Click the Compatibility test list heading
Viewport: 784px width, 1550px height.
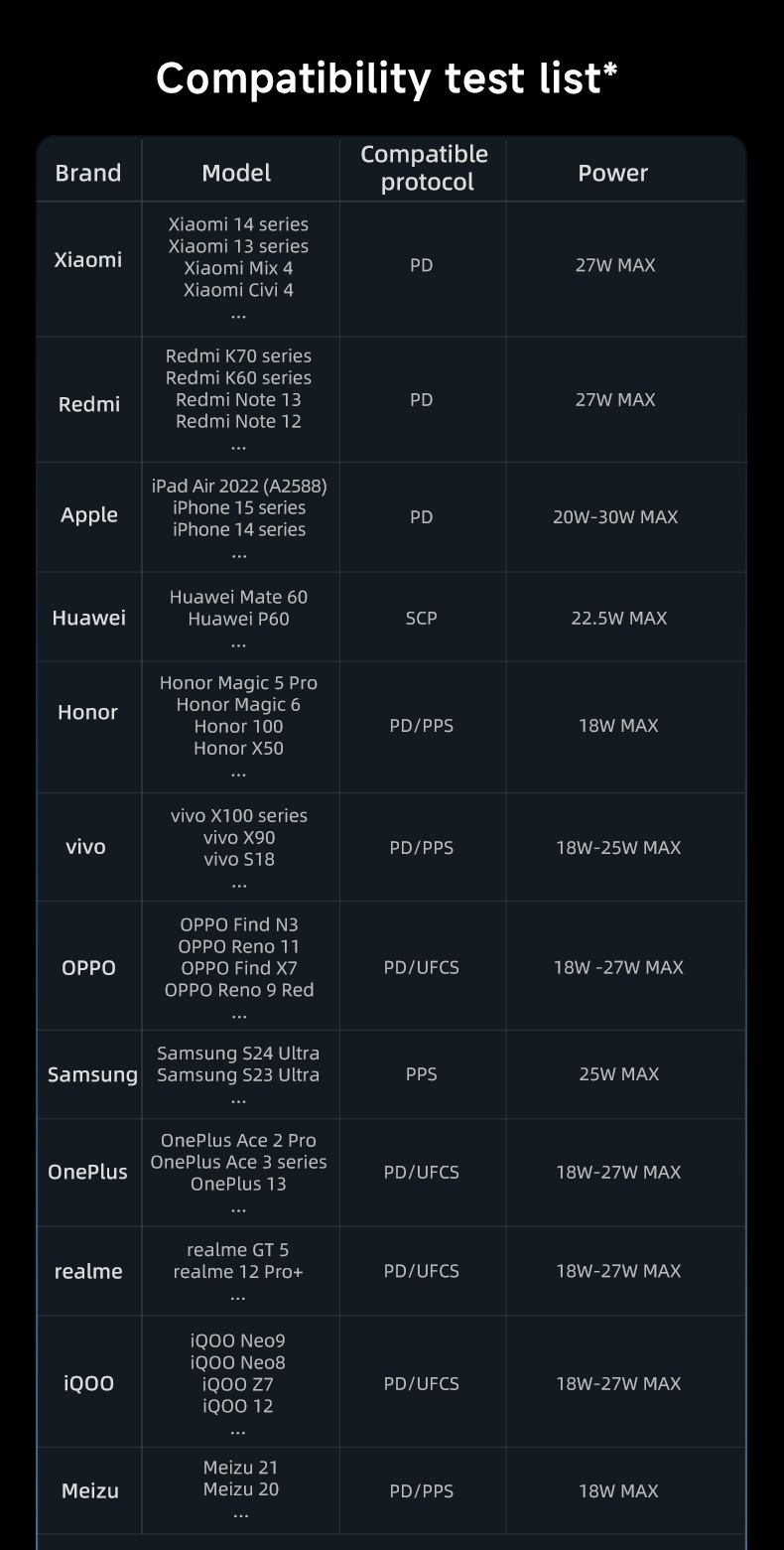(387, 77)
